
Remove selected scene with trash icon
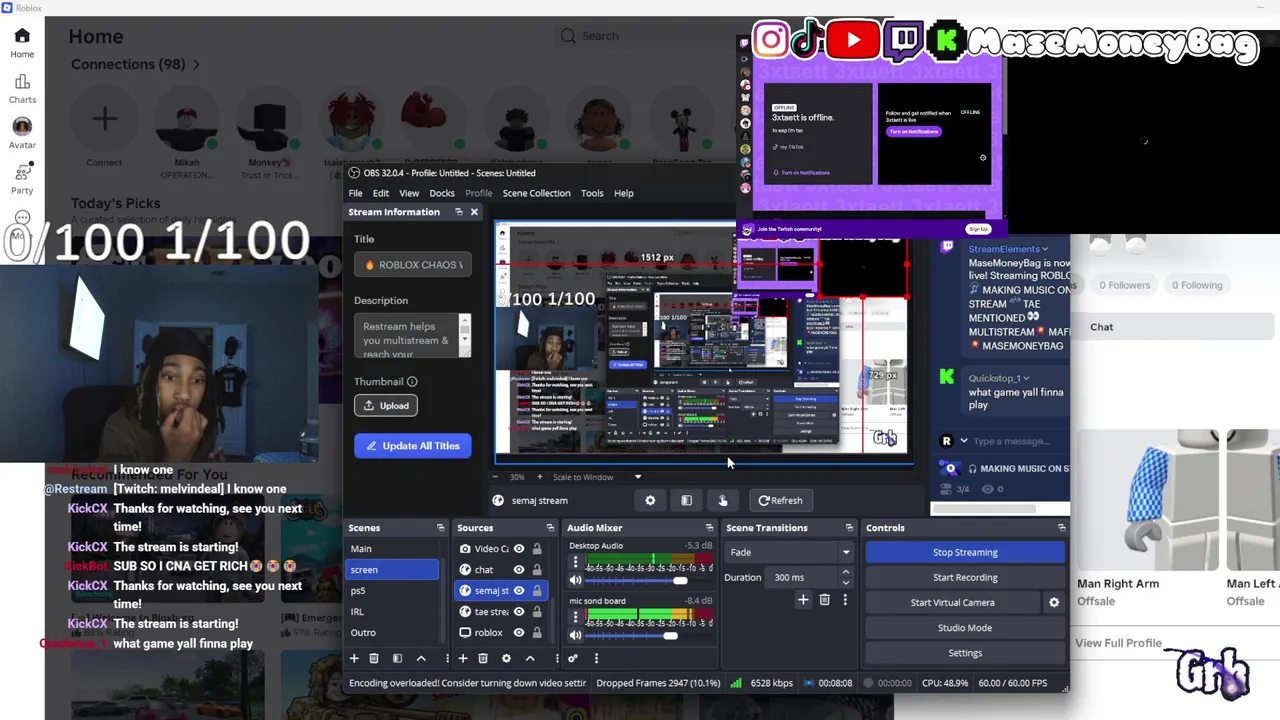click(x=374, y=658)
